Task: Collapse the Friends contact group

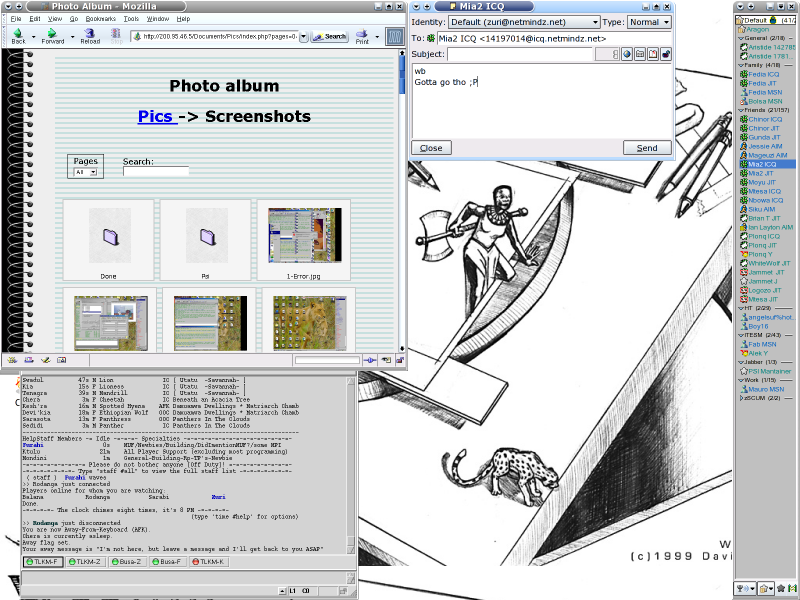Action: 739,109
